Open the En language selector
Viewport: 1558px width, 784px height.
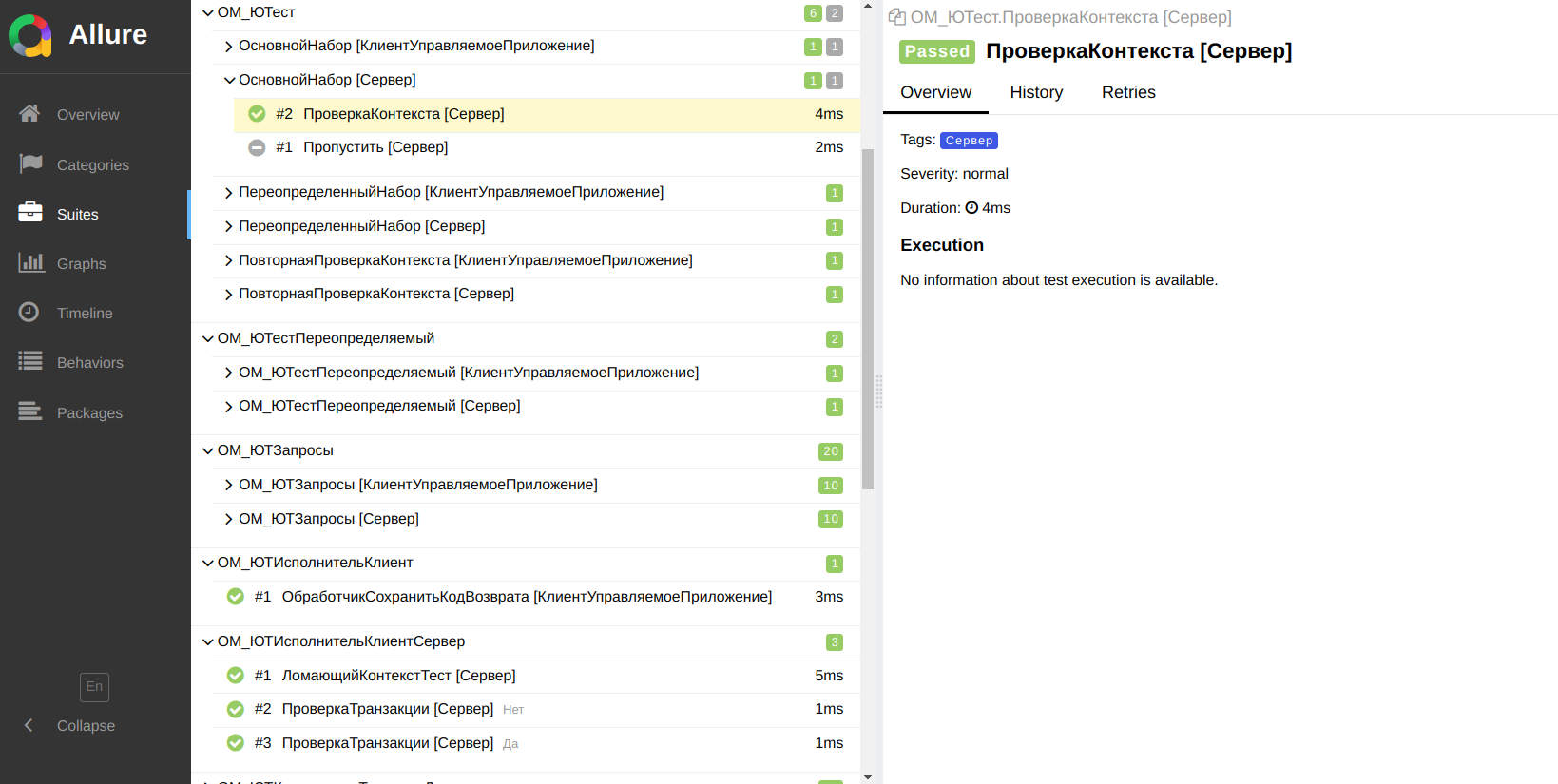point(94,687)
